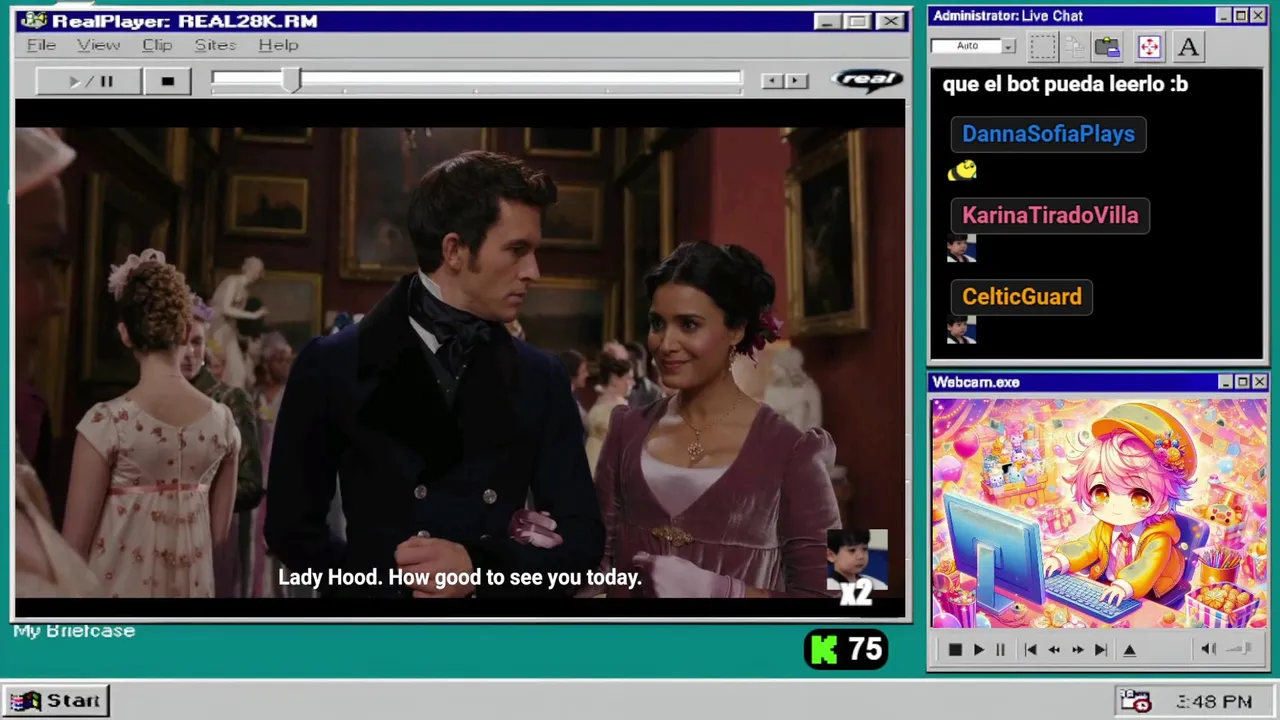Maximize the RealPlayer window

(857, 21)
